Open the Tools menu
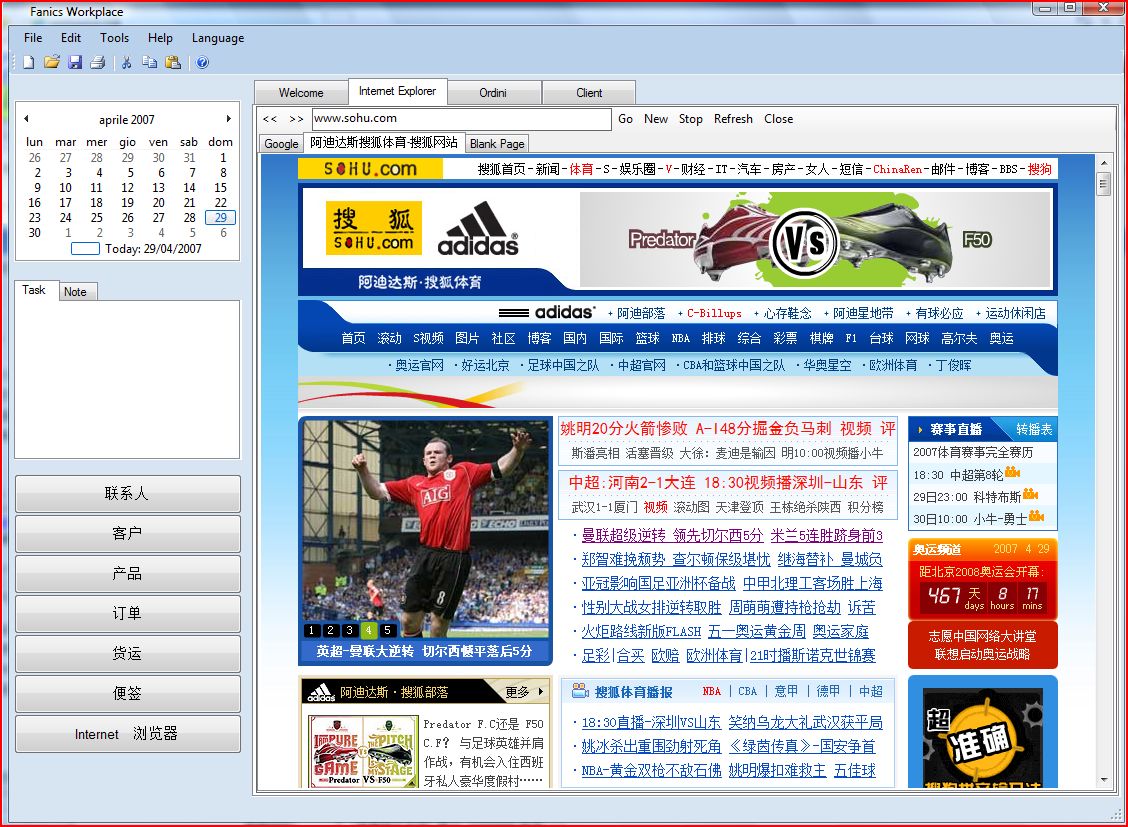The height and width of the screenshot is (827, 1128). click(114, 37)
